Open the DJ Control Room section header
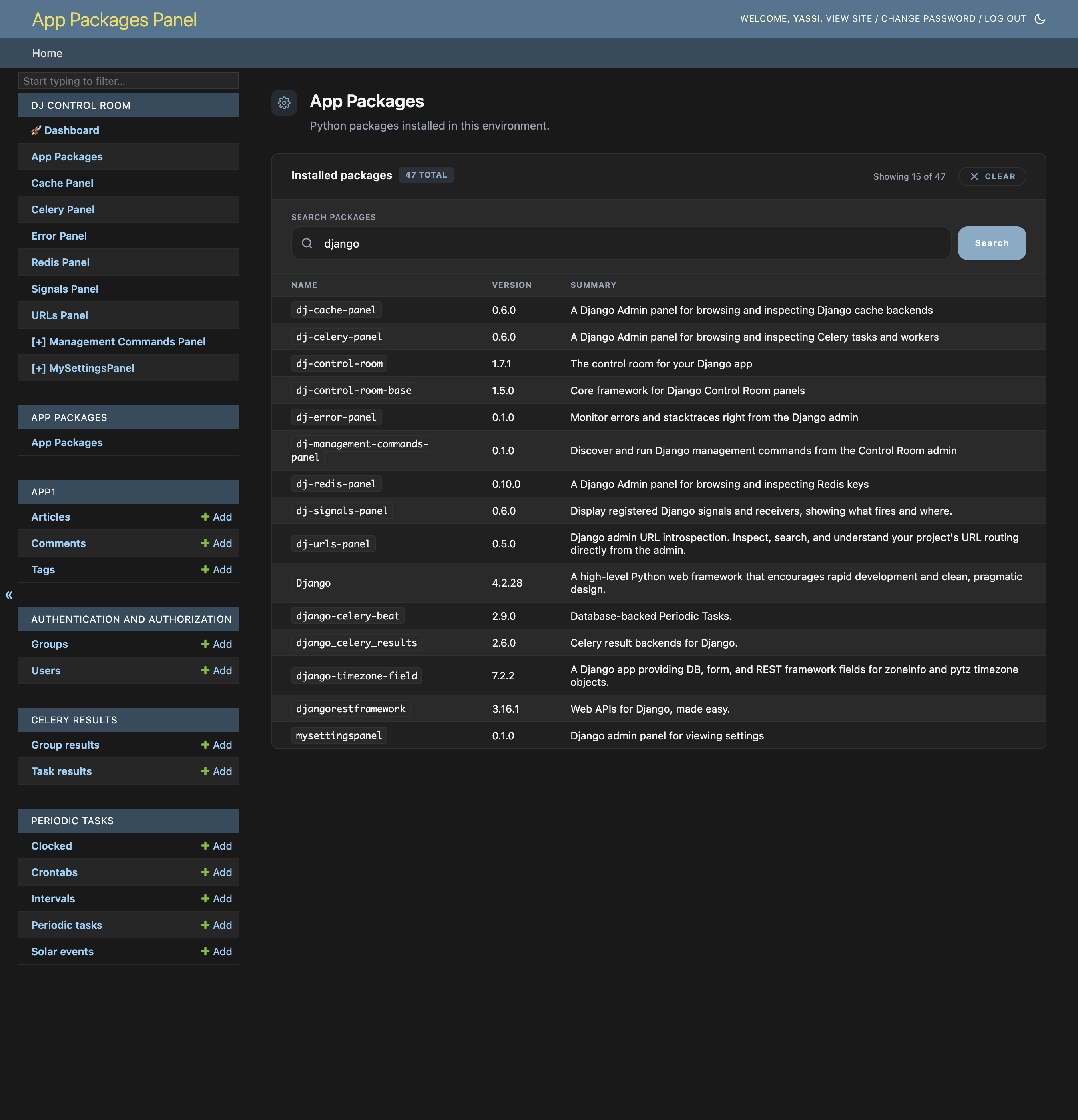 [80, 106]
